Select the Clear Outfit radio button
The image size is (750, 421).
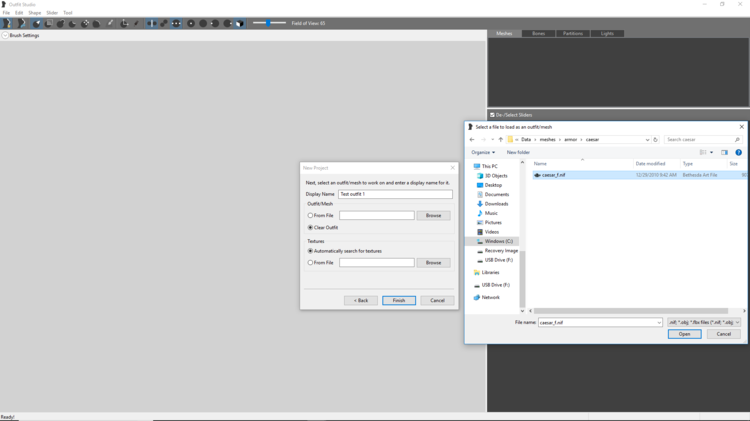310,228
